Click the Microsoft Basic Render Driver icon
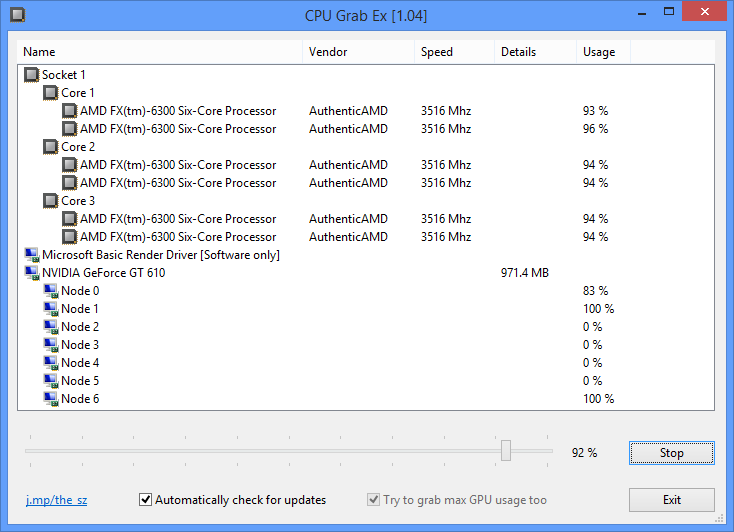 coord(32,255)
